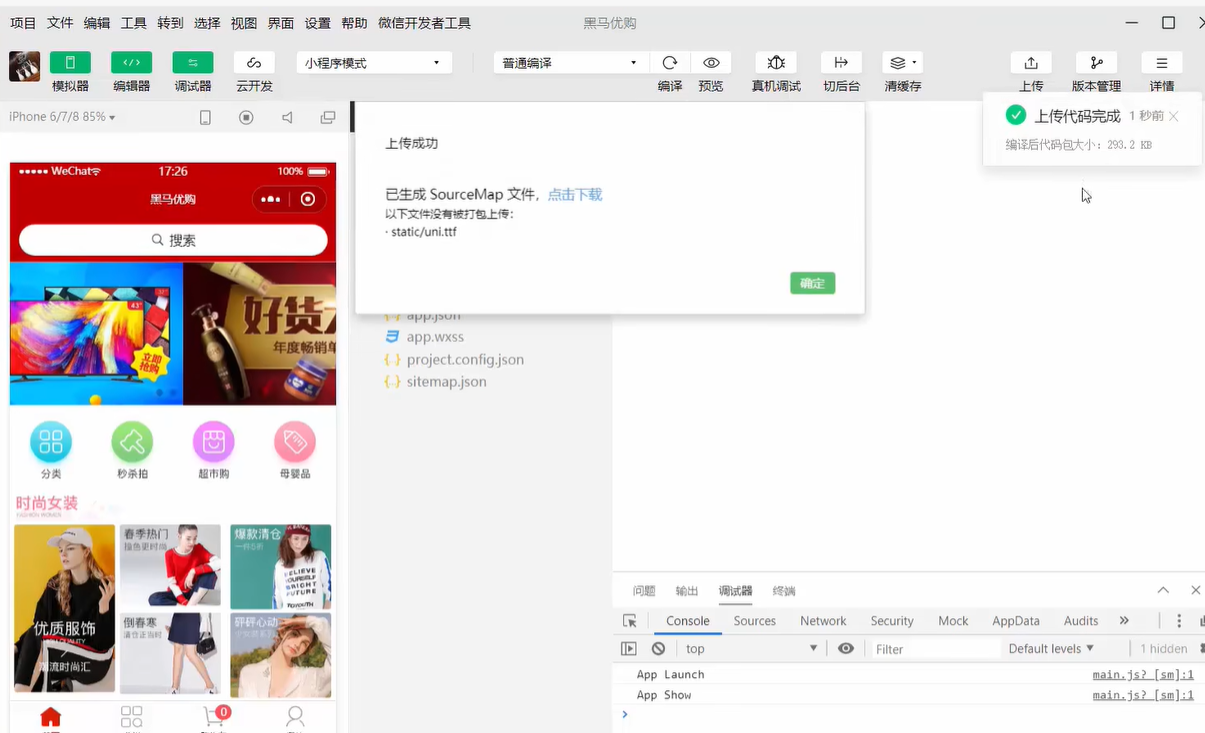Start real device debugging (真机调试)
1205x733 pixels.
(776, 63)
